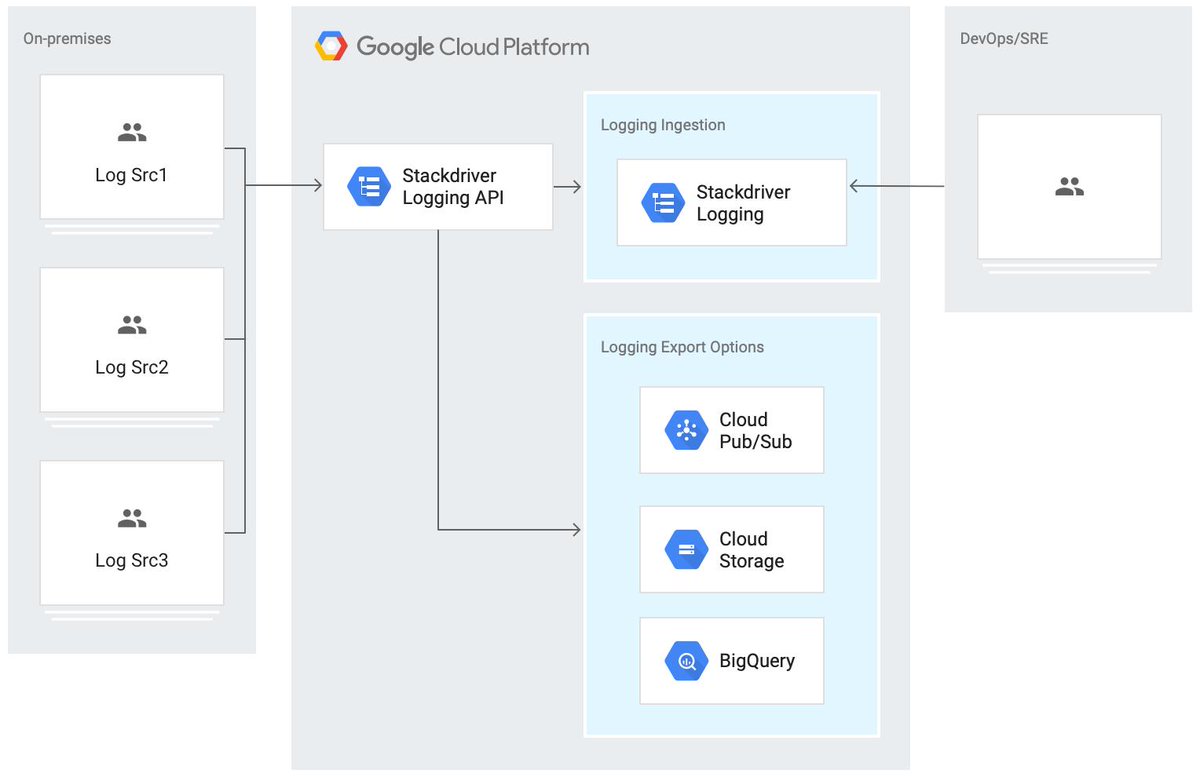Select the Cloud Pub/Sub icon

[686, 430]
